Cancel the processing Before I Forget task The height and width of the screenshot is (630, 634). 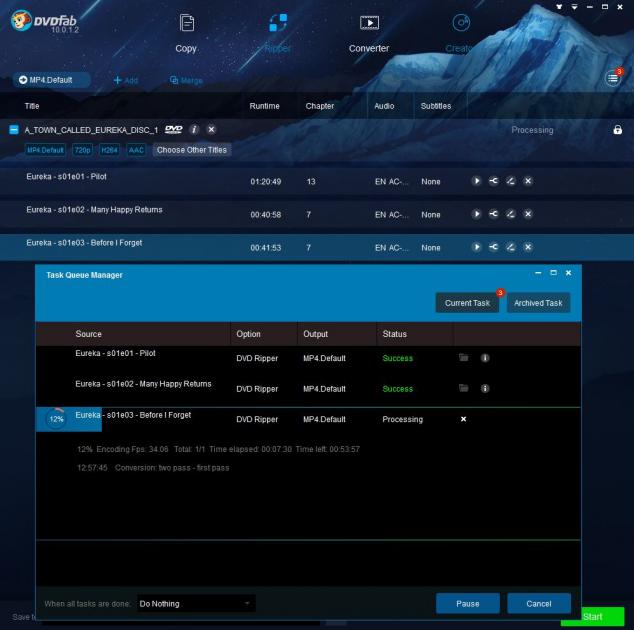click(x=463, y=419)
